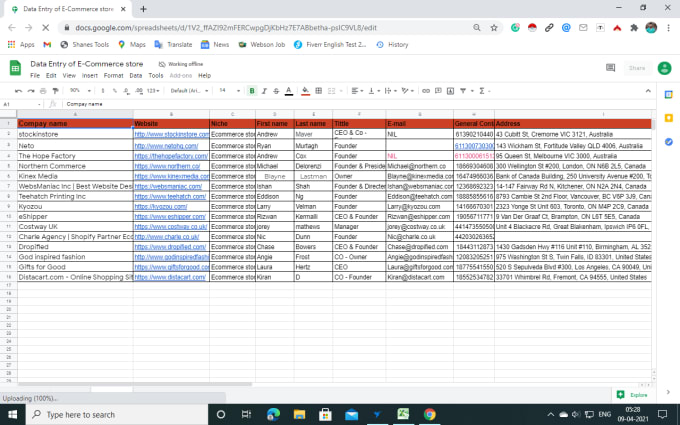Open new browser tab
The image size is (680, 425).
[x=144, y=9]
